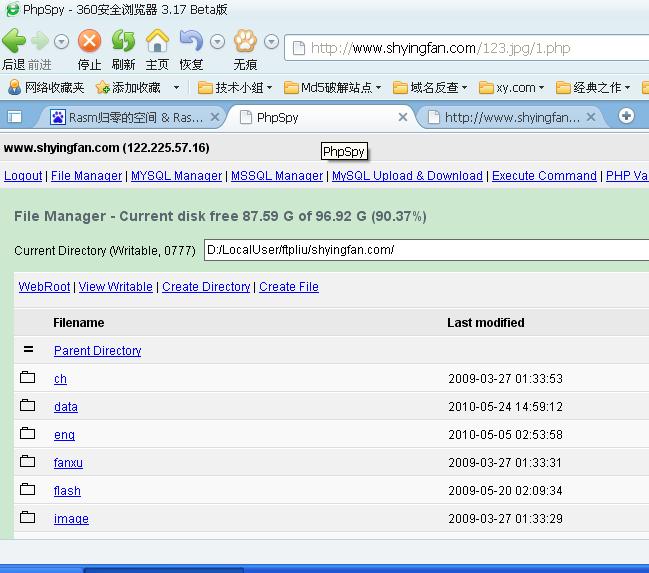The height and width of the screenshot is (573, 649).
Task: Open the 技术小组 bookmark folder
Action: [x=235, y=87]
